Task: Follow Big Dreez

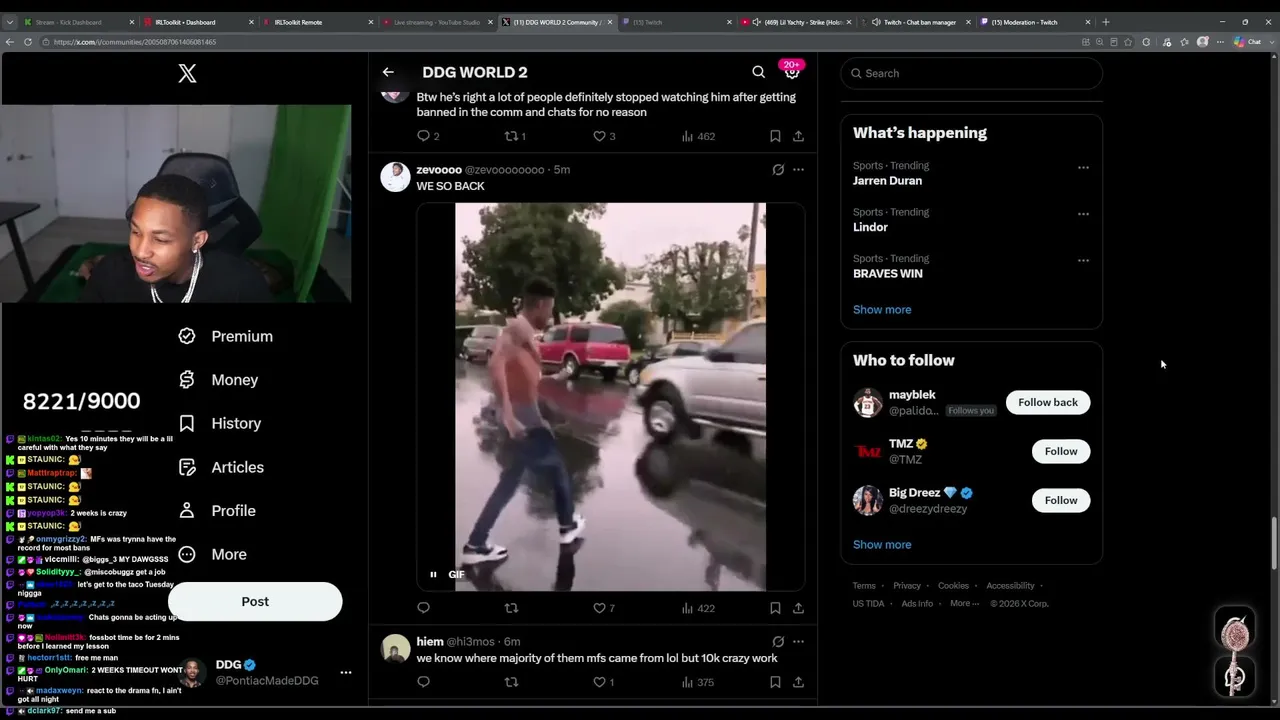Action: [1061, 500]
